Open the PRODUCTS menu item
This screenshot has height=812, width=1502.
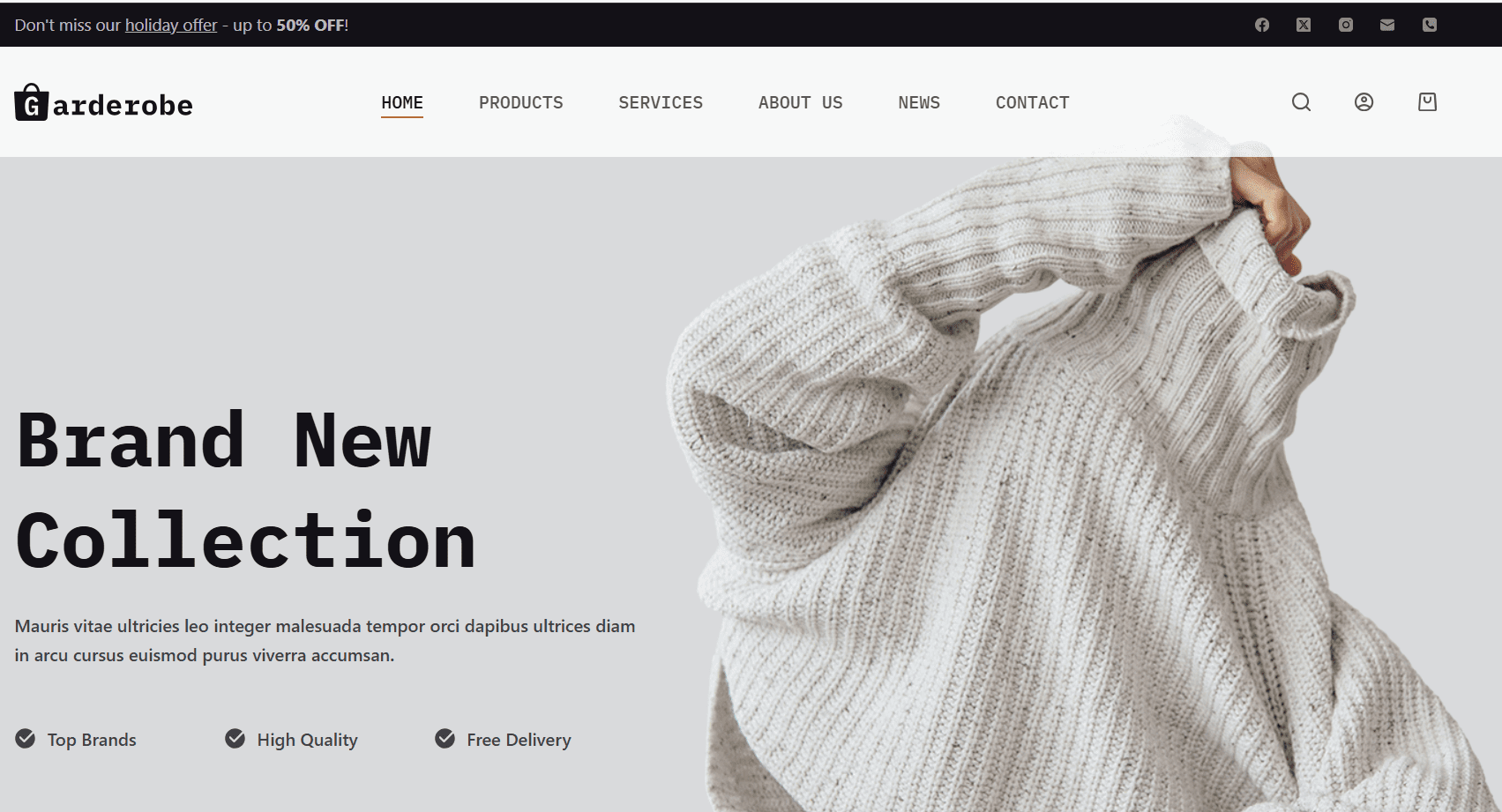click(521, 102)
